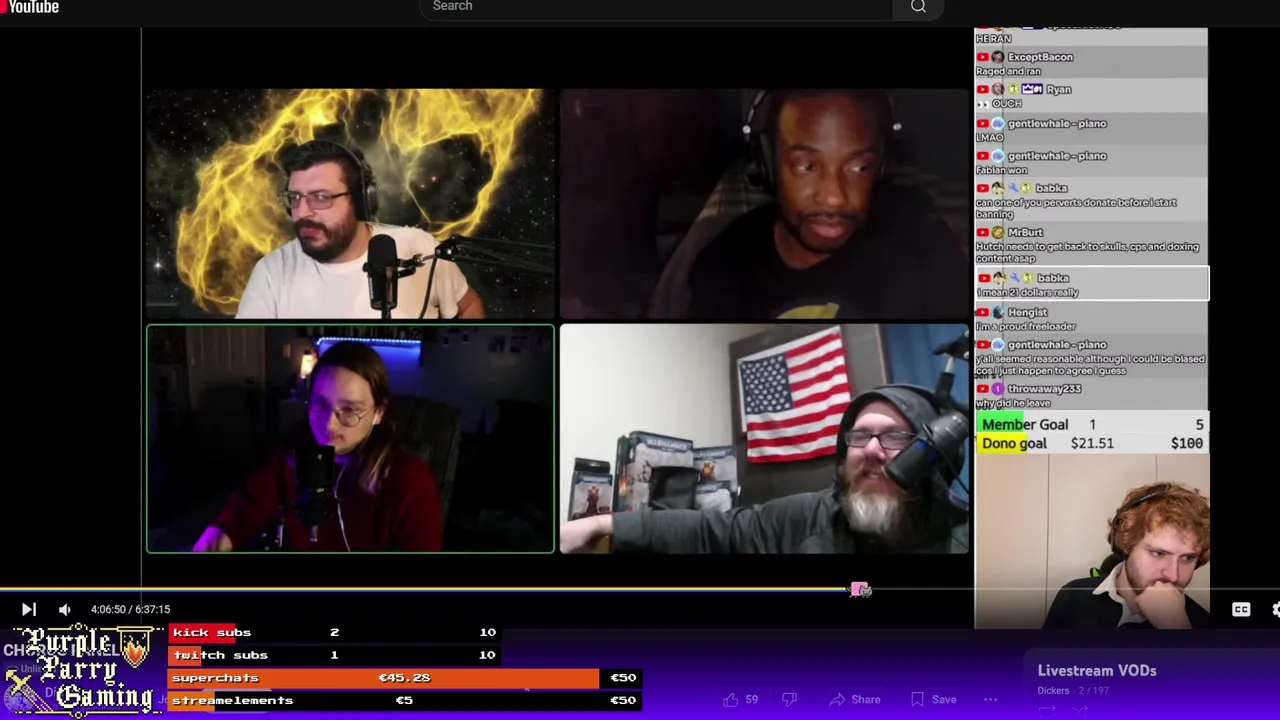
Task: Click the magnifying glass search button
Action: [x=918, y=7]
